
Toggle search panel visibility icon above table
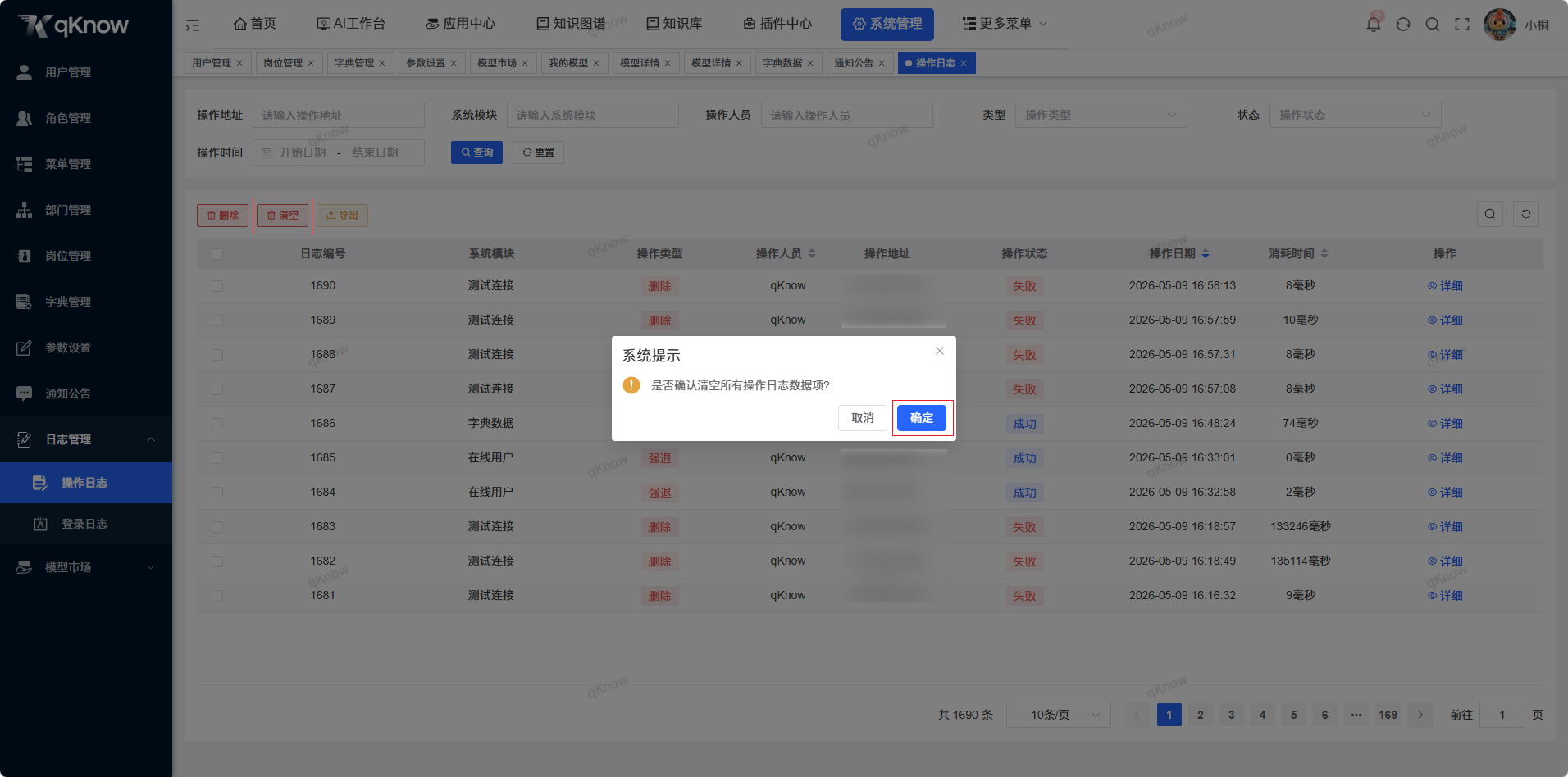[1490, 214]
